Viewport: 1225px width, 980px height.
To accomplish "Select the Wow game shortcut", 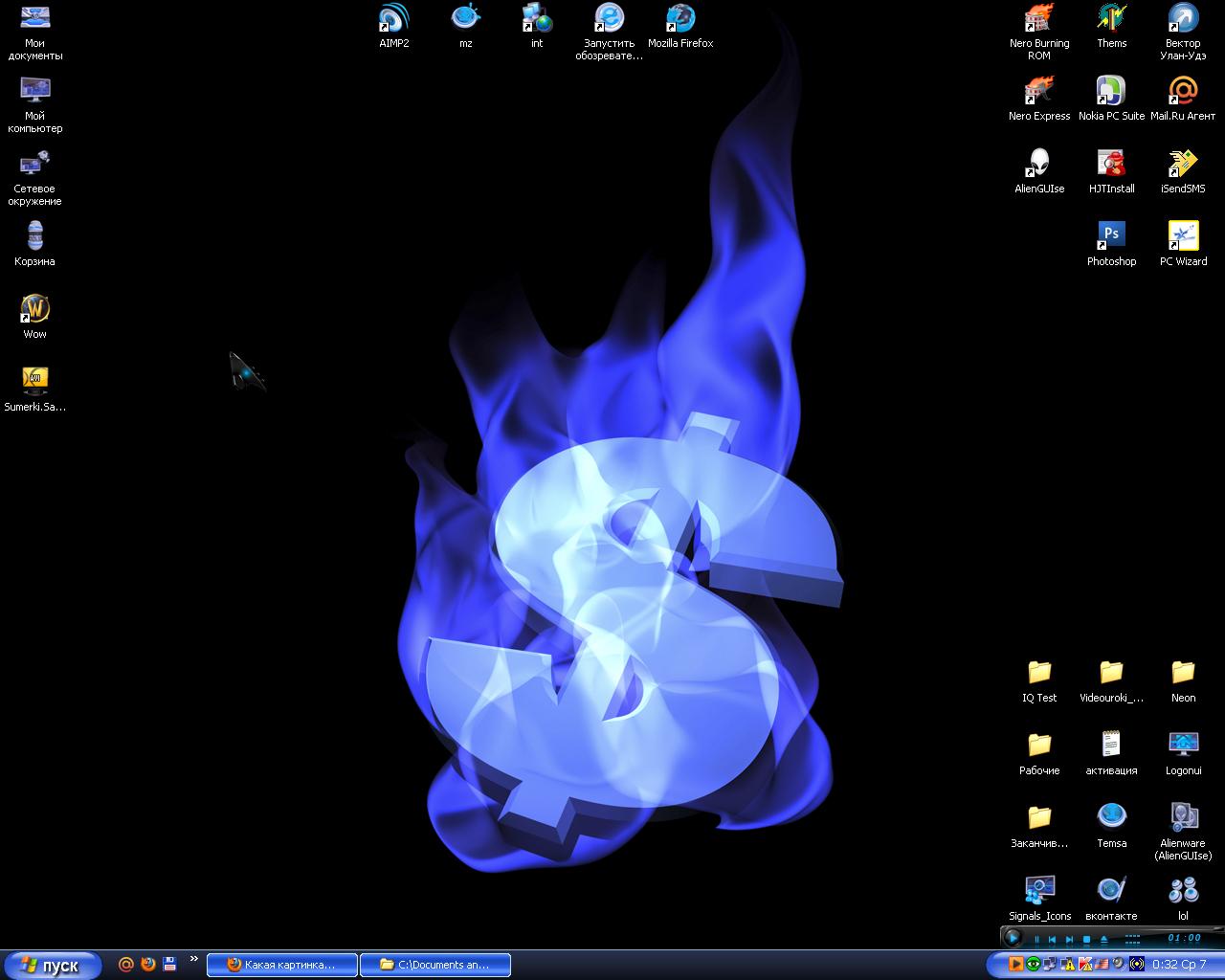I will coord(34,310).
